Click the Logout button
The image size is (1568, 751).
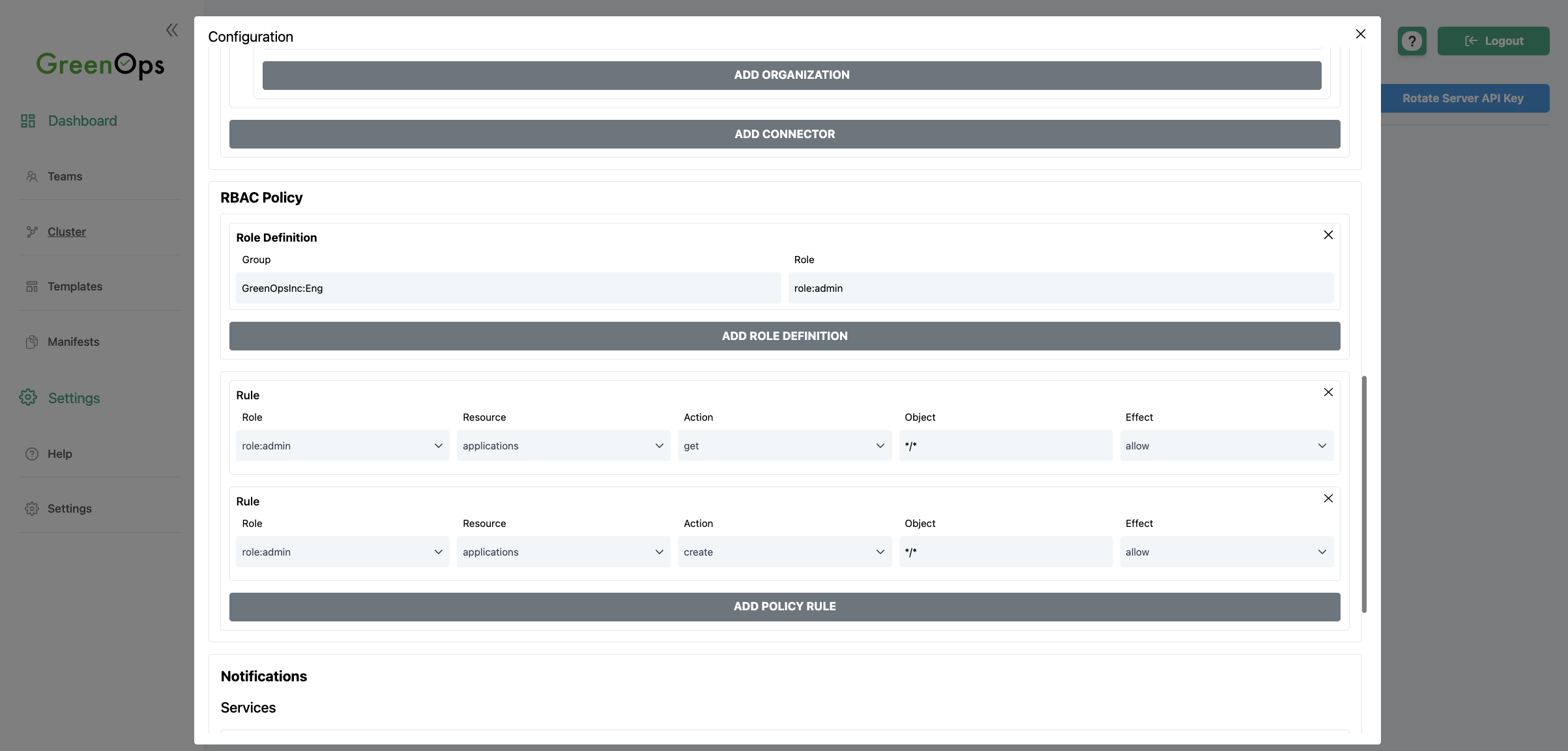pos(1493,41)
